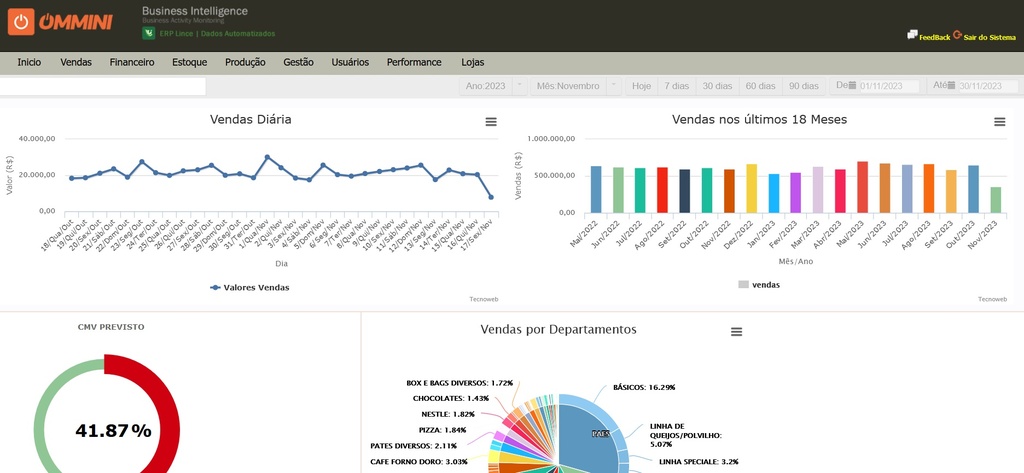Screen dimensions: 1024x473
Task: Select the 30 dias period button
Action: point(717,86)
